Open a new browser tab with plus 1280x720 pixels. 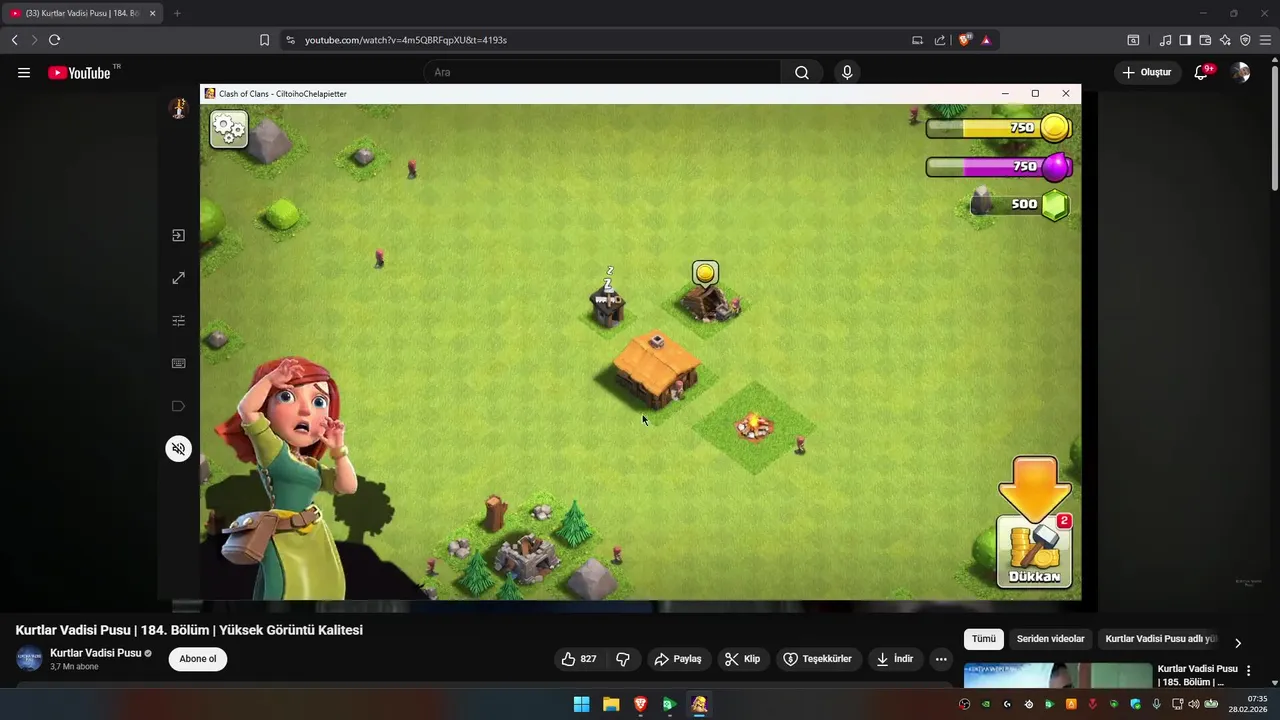pyautogui.click(x=177, y=13)
